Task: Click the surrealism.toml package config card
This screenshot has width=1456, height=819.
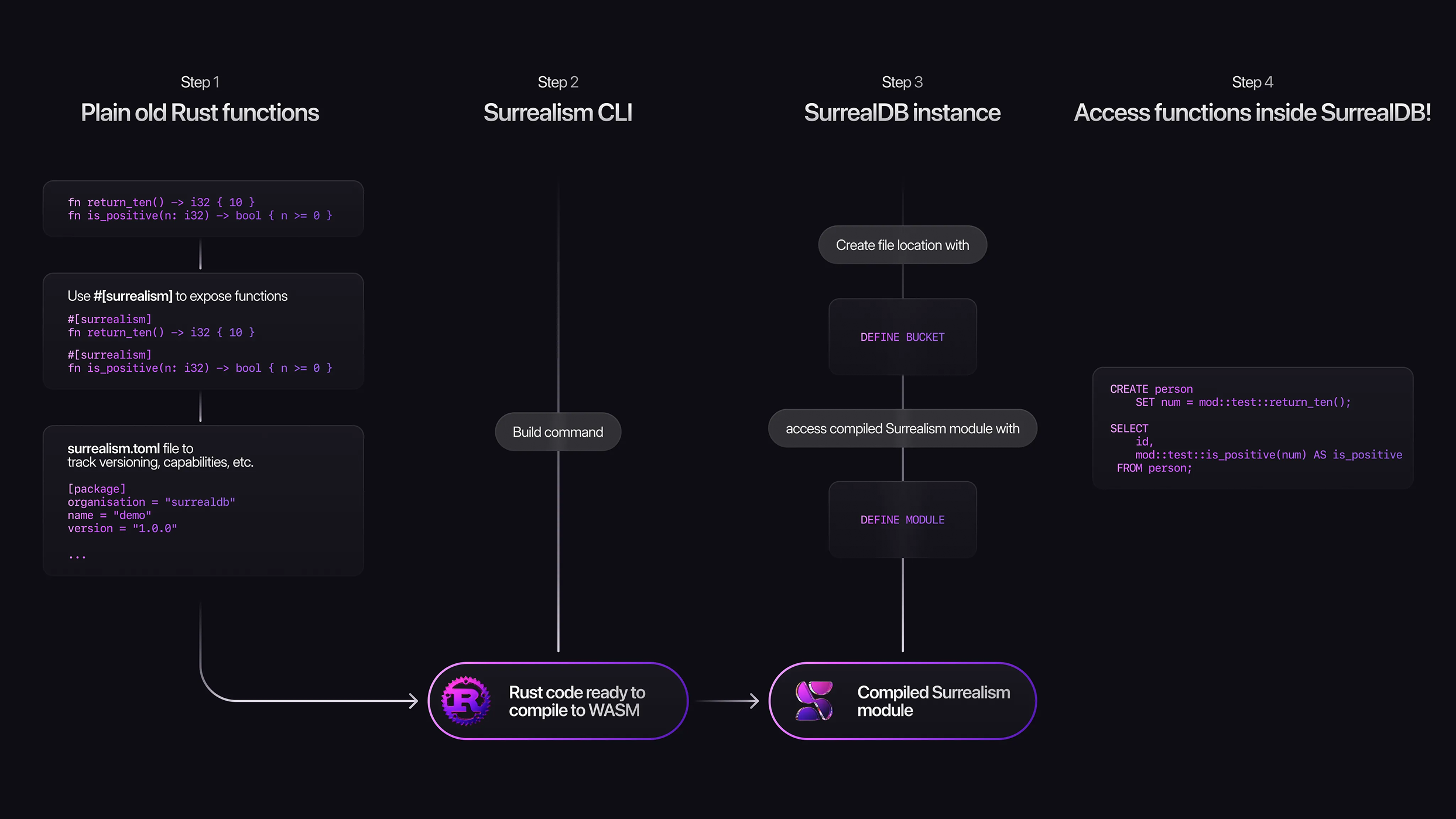Action: pos(203,501)
